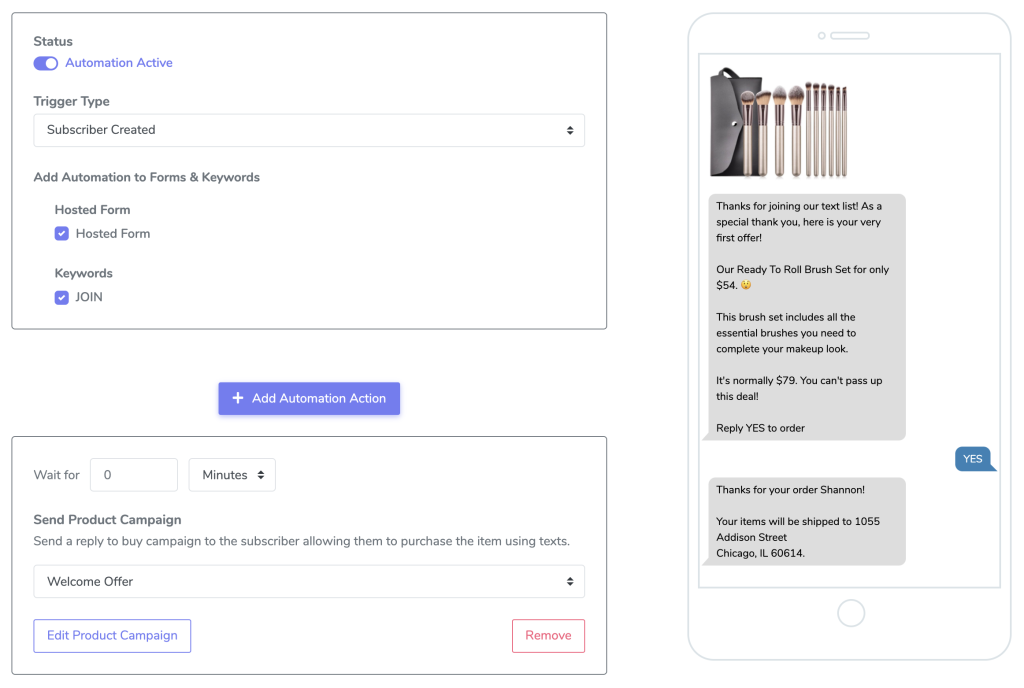1024x688 pixels.
Task: Open Edit Product Campaign
Action: (111, 636)
